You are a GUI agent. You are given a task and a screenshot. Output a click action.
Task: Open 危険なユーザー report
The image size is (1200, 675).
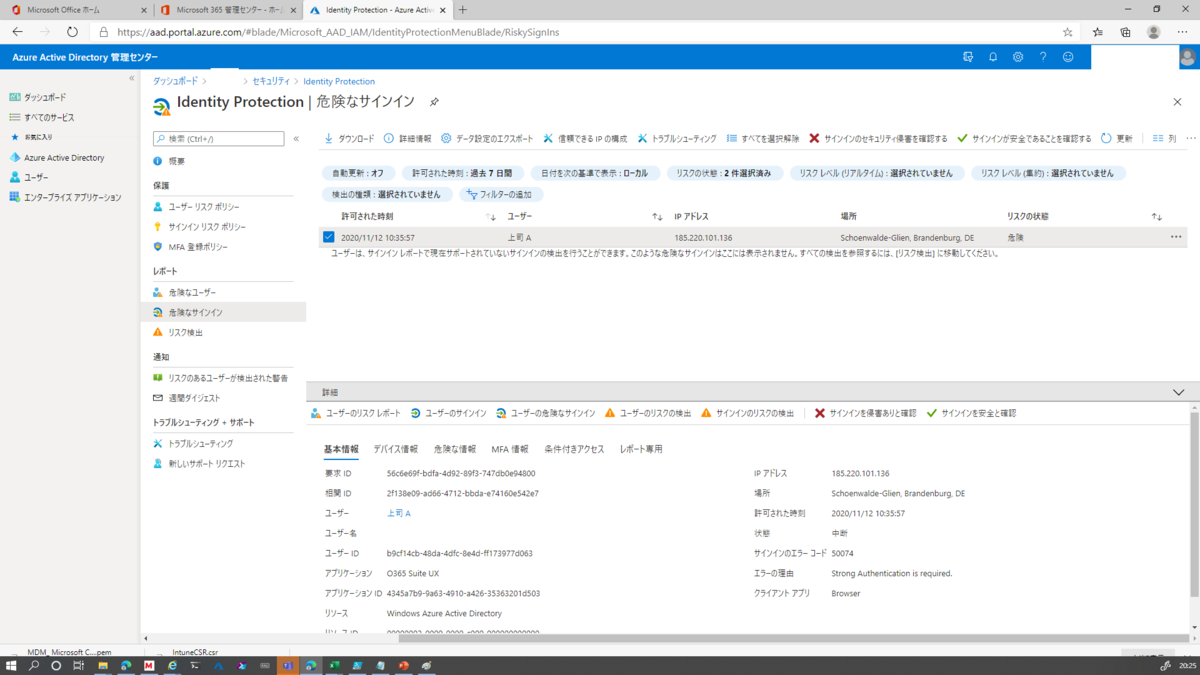pos(184,292)
